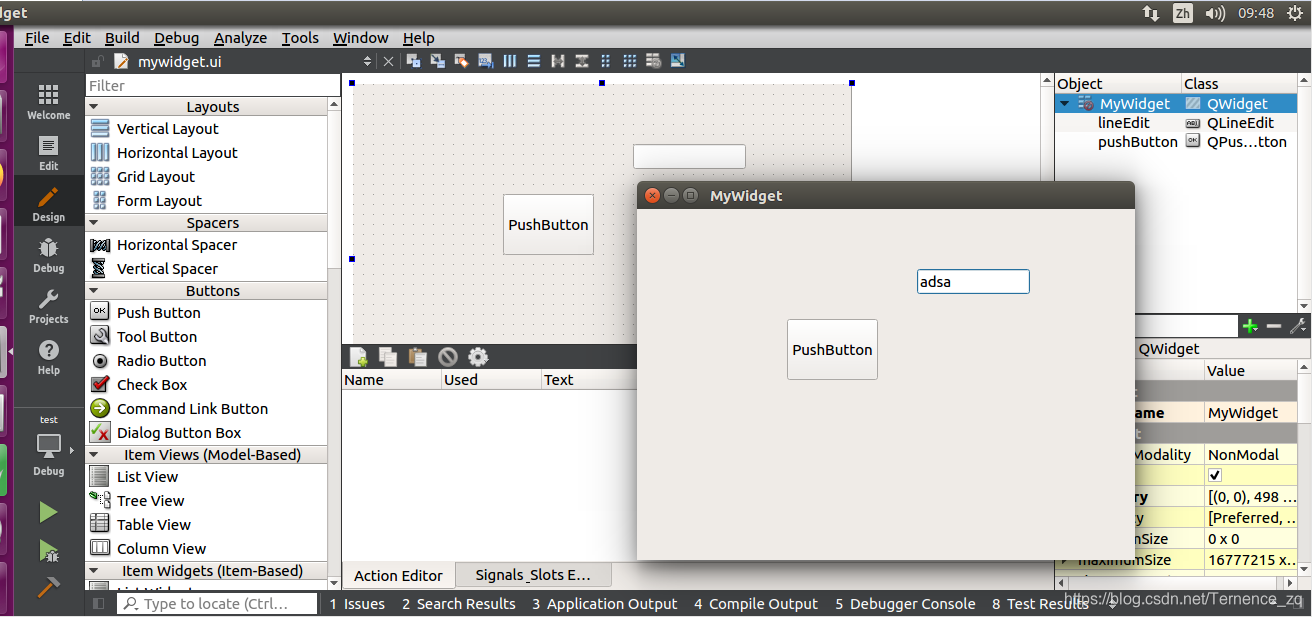The width and height of the screenshot is (1312, 618).
Task: Click the Type to locate field
Action: pyautogui.click(x=218, y=604)
